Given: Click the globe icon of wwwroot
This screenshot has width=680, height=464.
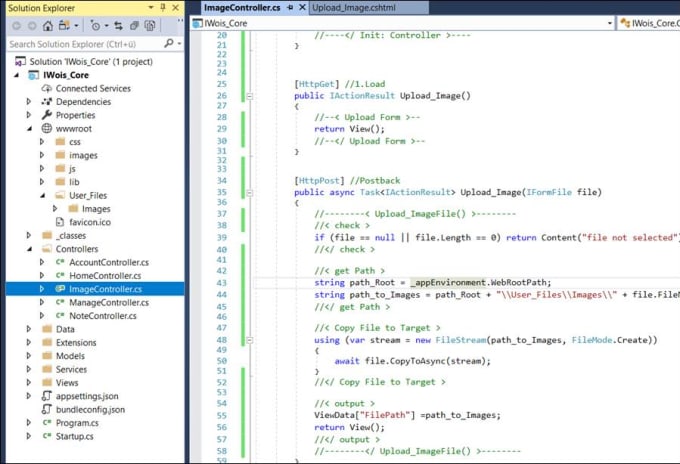Looking at the screenshot, I should tap(46, 128).
